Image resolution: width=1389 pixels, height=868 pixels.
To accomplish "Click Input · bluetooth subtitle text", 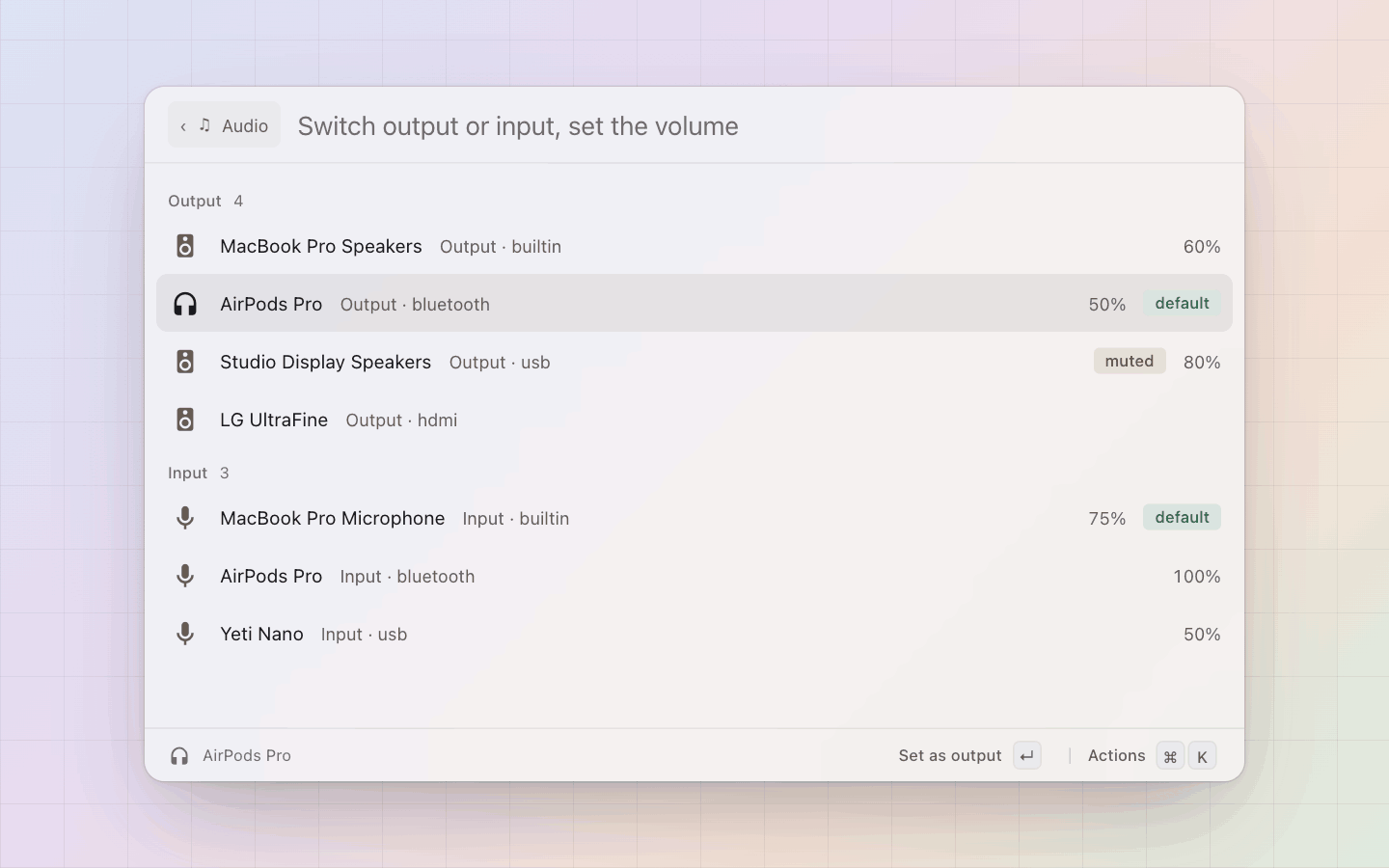I will pyautogui.click(x=407, y=577).
